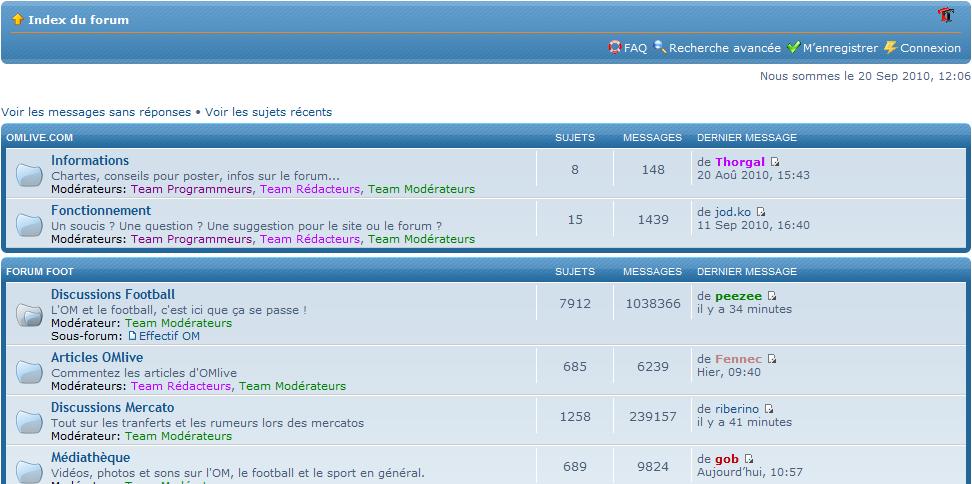Click the Discussions Football folder icon

tap(28, 315)
